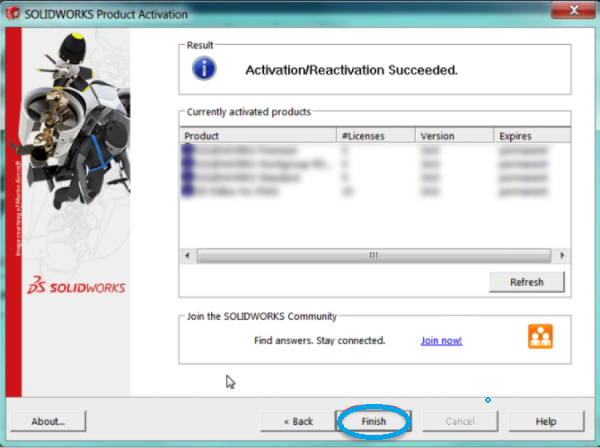The height and width of the screenshot is (448, 600).
Task: Open the orange SOLIDWORKS Community icon
Action: tap(540, 338)
